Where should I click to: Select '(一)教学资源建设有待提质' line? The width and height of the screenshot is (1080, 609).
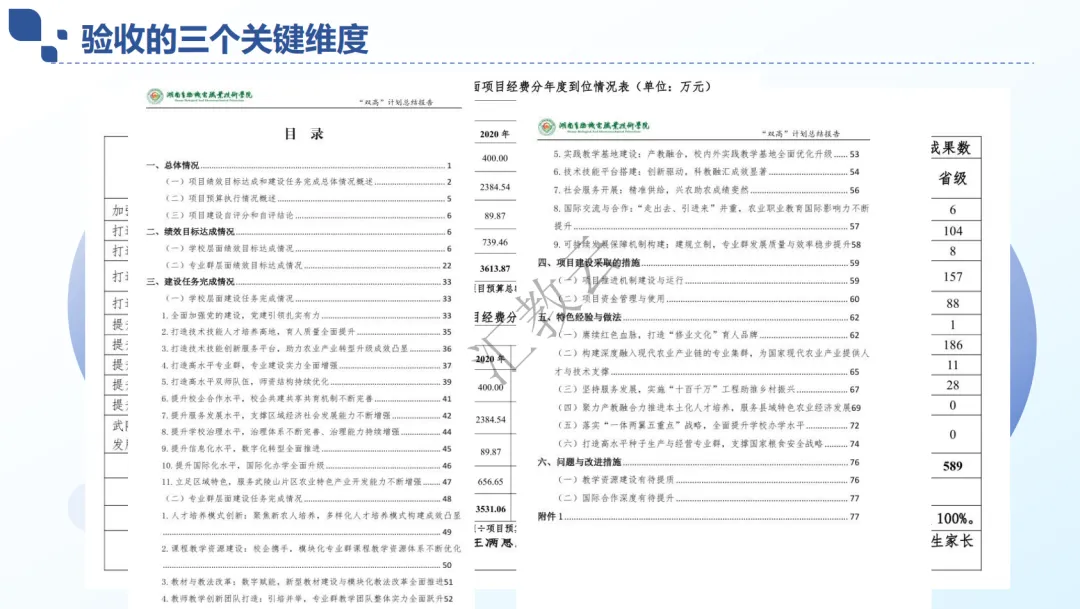point(708,480)
